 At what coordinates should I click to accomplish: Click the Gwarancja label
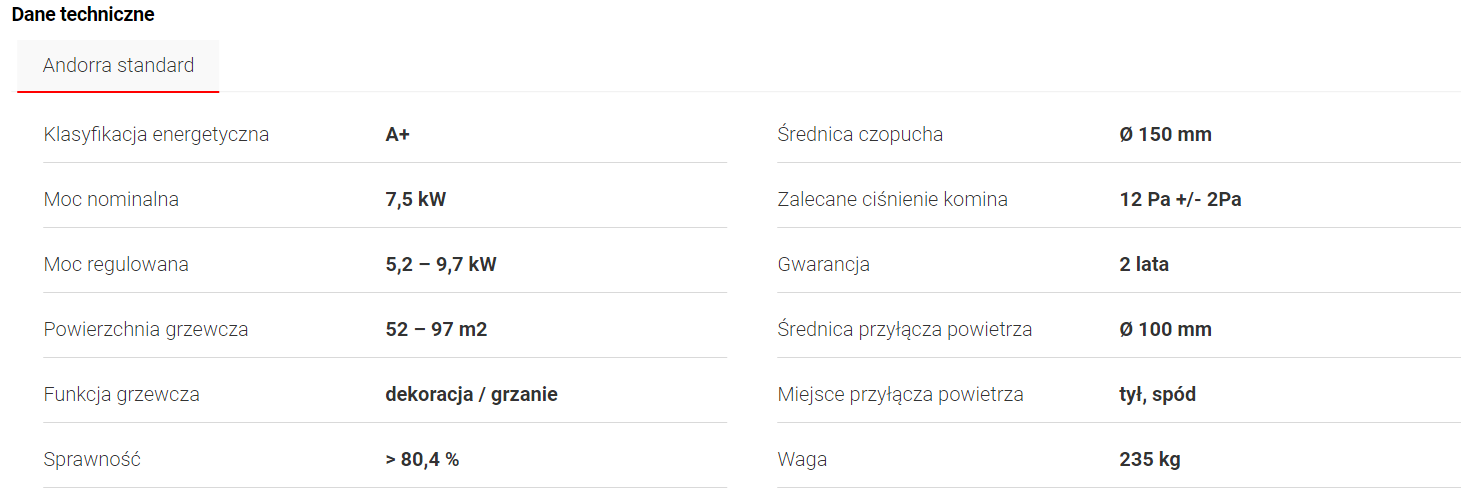pyautogui.click(x=823, y=264)
